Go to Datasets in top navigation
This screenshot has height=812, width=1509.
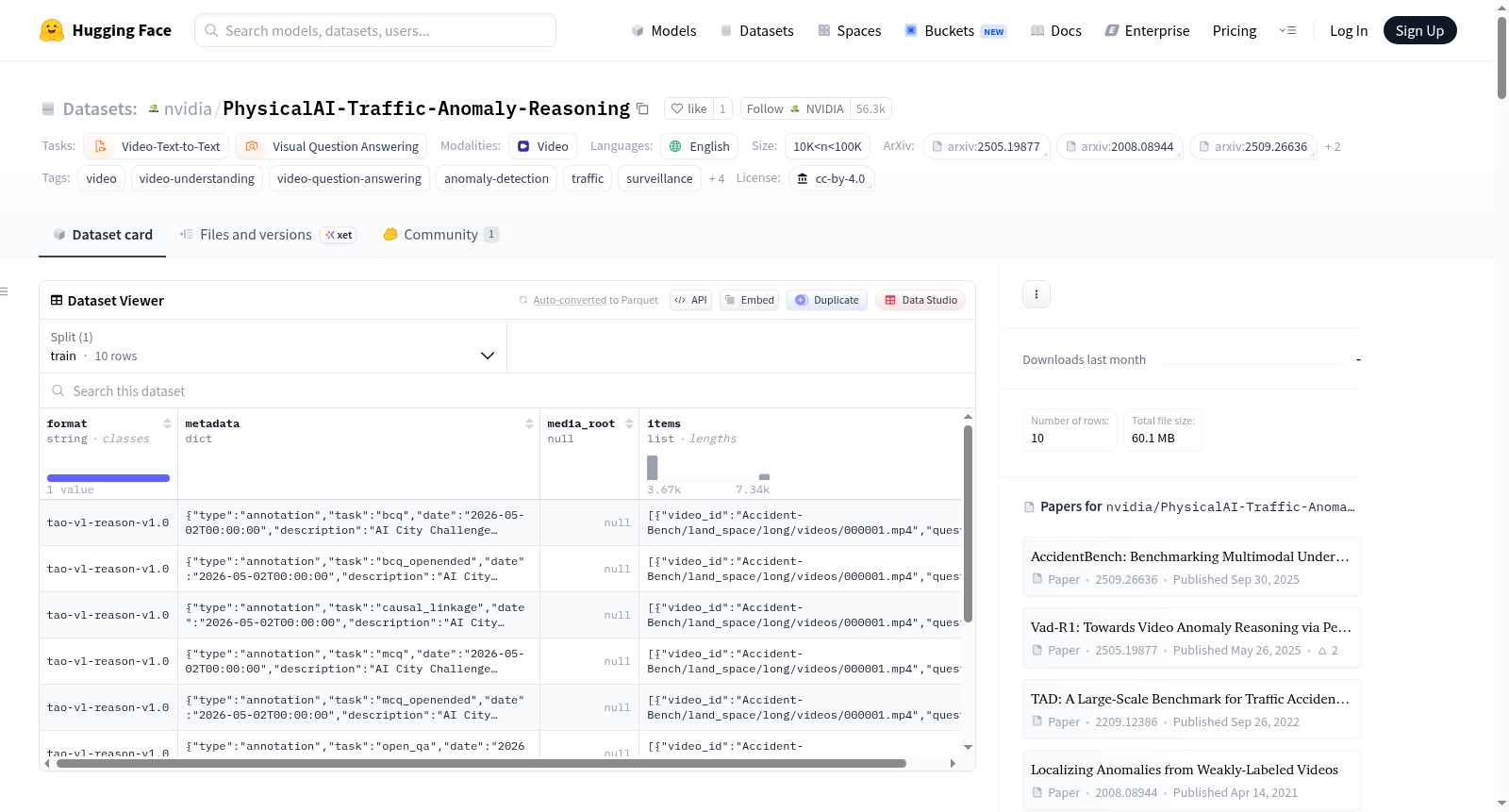pos(756,30)
